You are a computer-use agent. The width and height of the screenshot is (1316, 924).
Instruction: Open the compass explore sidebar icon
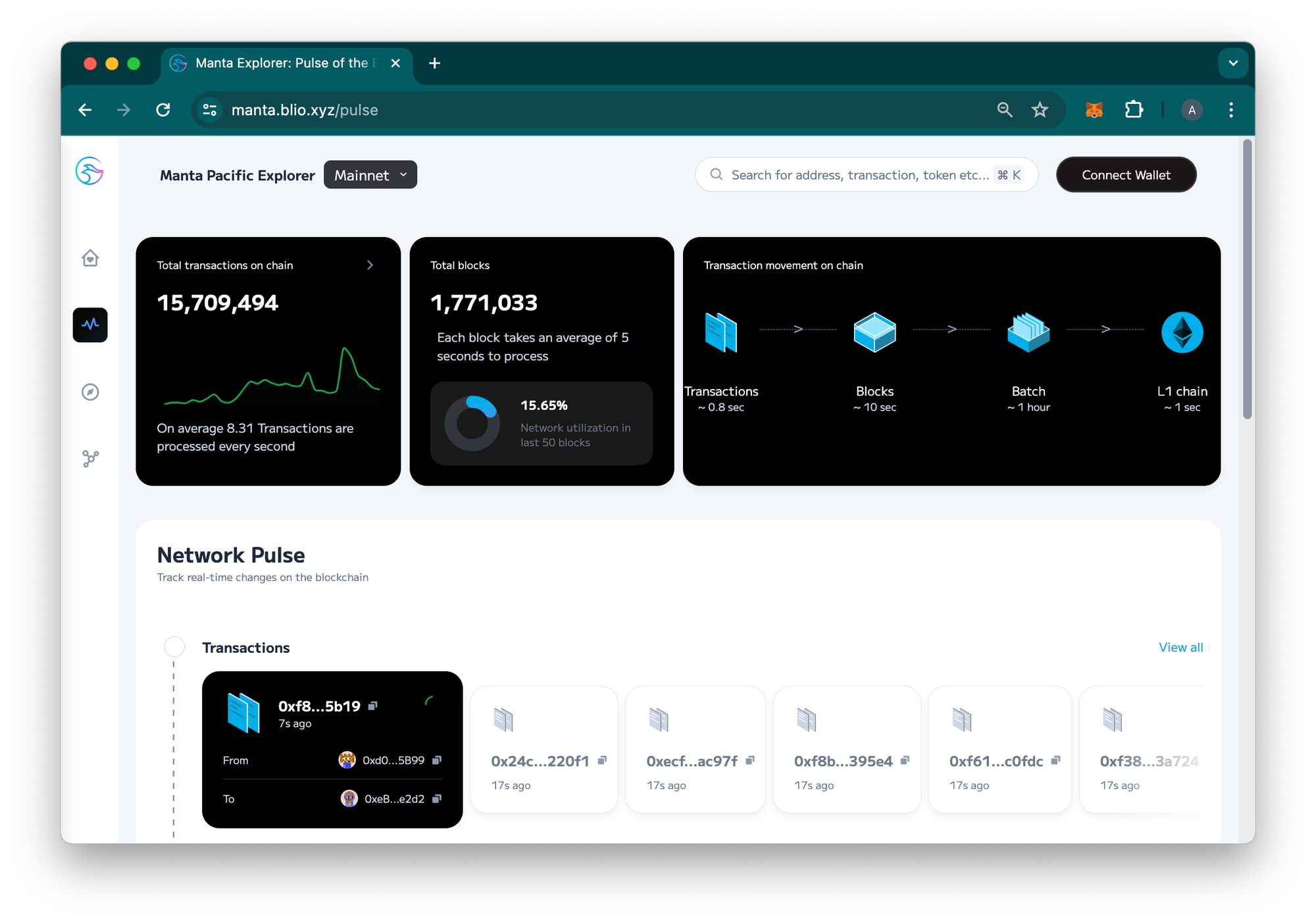click(x=90, y=392)
